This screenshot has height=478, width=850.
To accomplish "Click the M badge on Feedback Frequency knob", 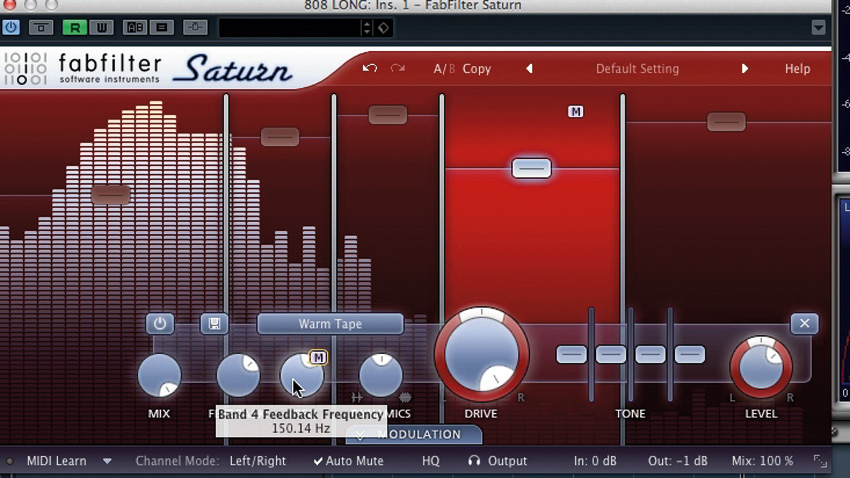I will [x=318, y=358].
